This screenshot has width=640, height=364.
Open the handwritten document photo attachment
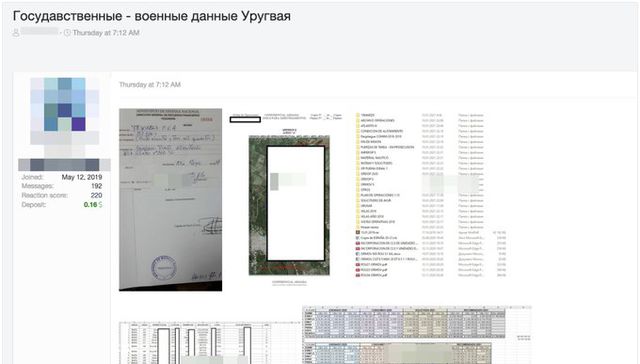pos(171,200)
